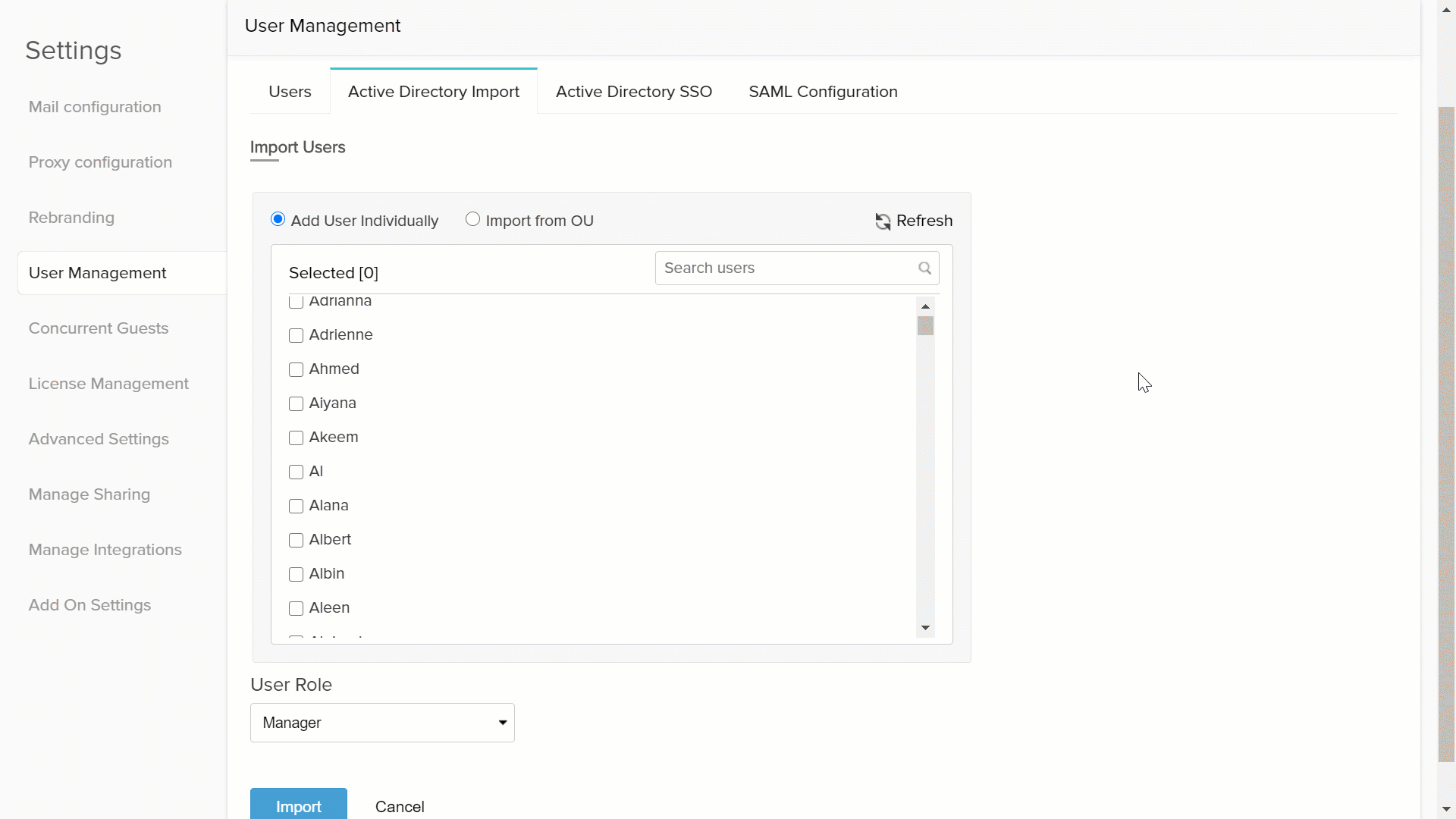Open the SAML Configuration tab
Viewport: 1456px width, 819px height.
click(823, 92)
